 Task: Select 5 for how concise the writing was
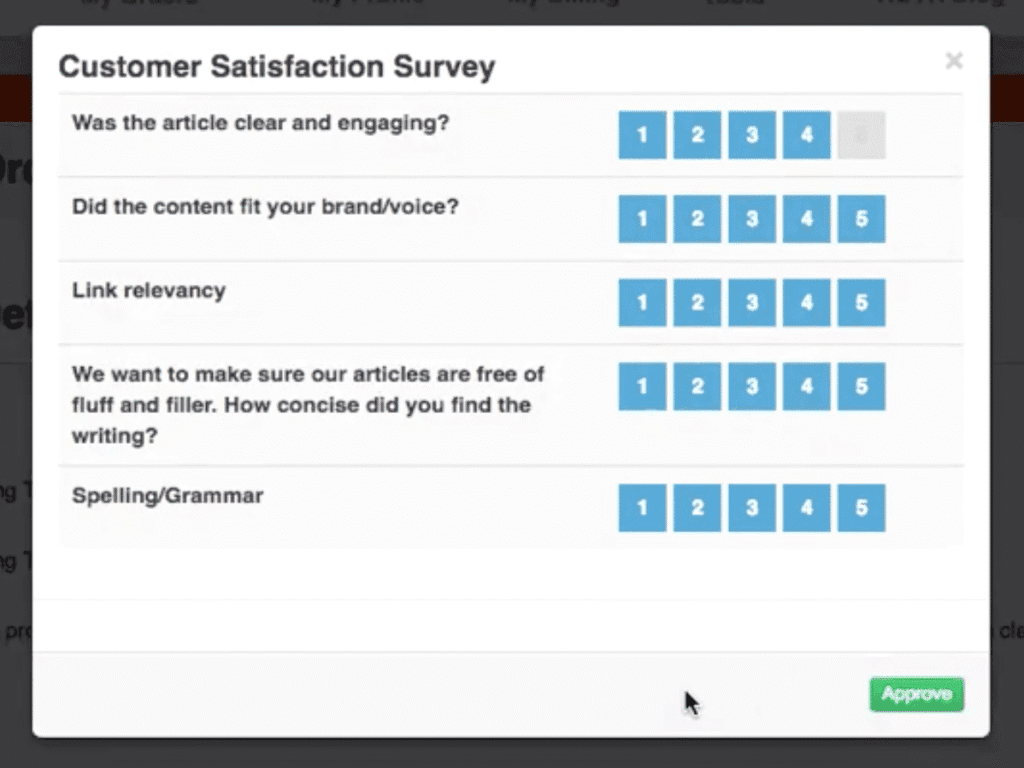point(861,386)
